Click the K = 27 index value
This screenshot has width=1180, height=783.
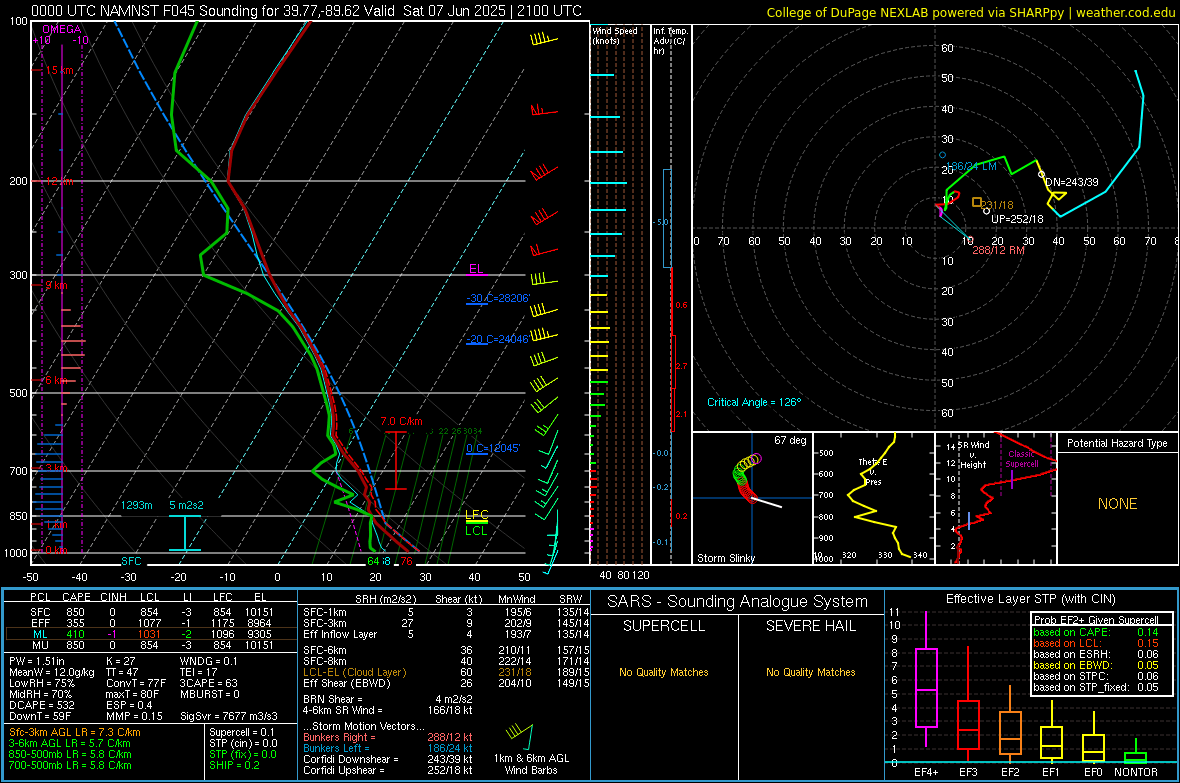click(x=120, y=661)
